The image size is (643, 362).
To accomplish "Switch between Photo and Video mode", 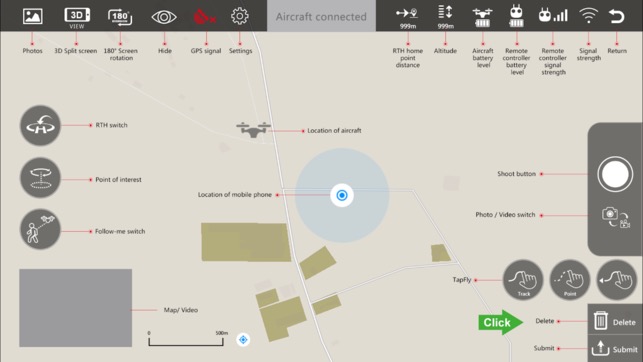I will 616,218.
